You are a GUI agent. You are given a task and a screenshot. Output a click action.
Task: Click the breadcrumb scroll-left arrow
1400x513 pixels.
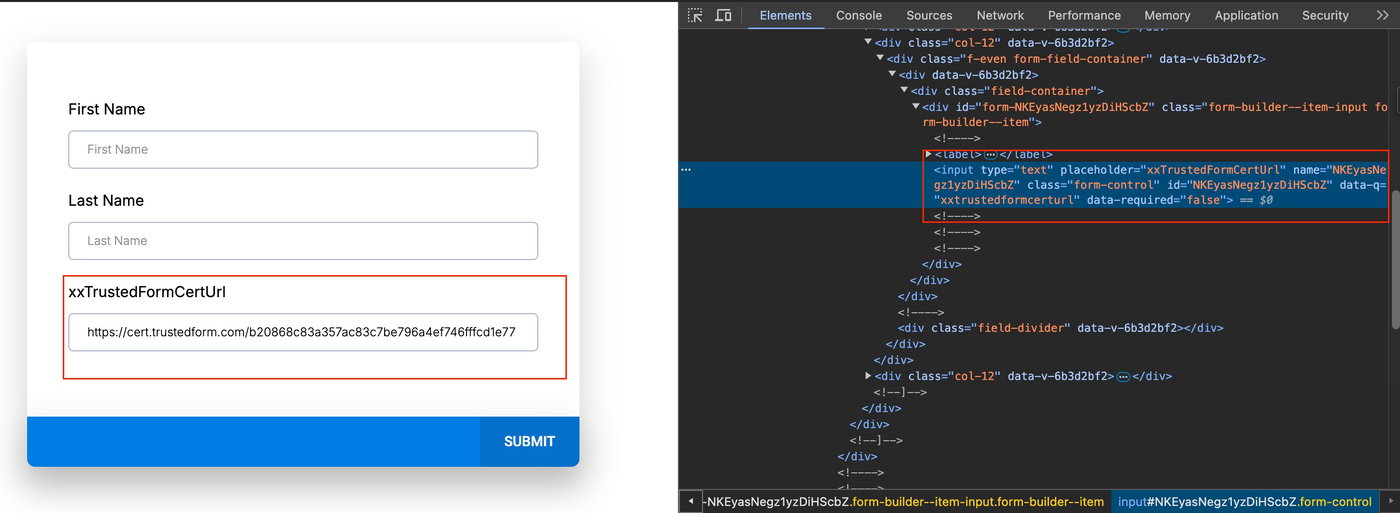click(x=691, y=501)
